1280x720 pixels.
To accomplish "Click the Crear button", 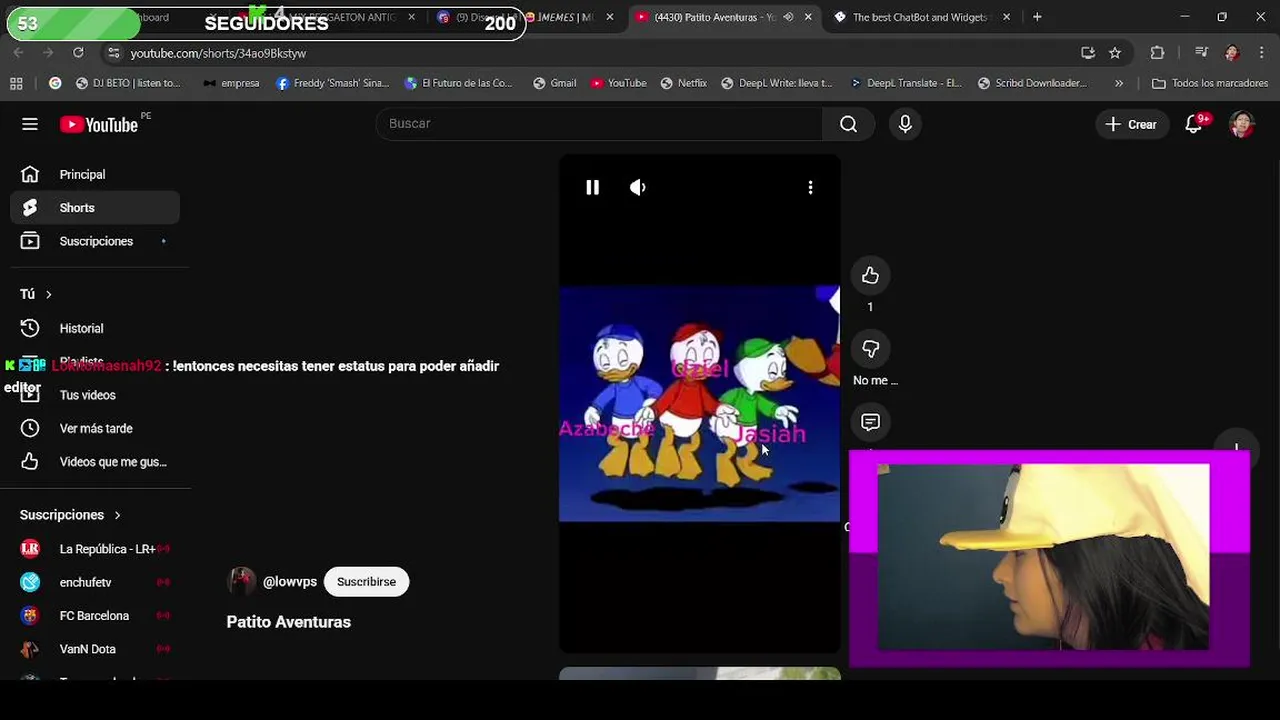I will coord(1131,124).
